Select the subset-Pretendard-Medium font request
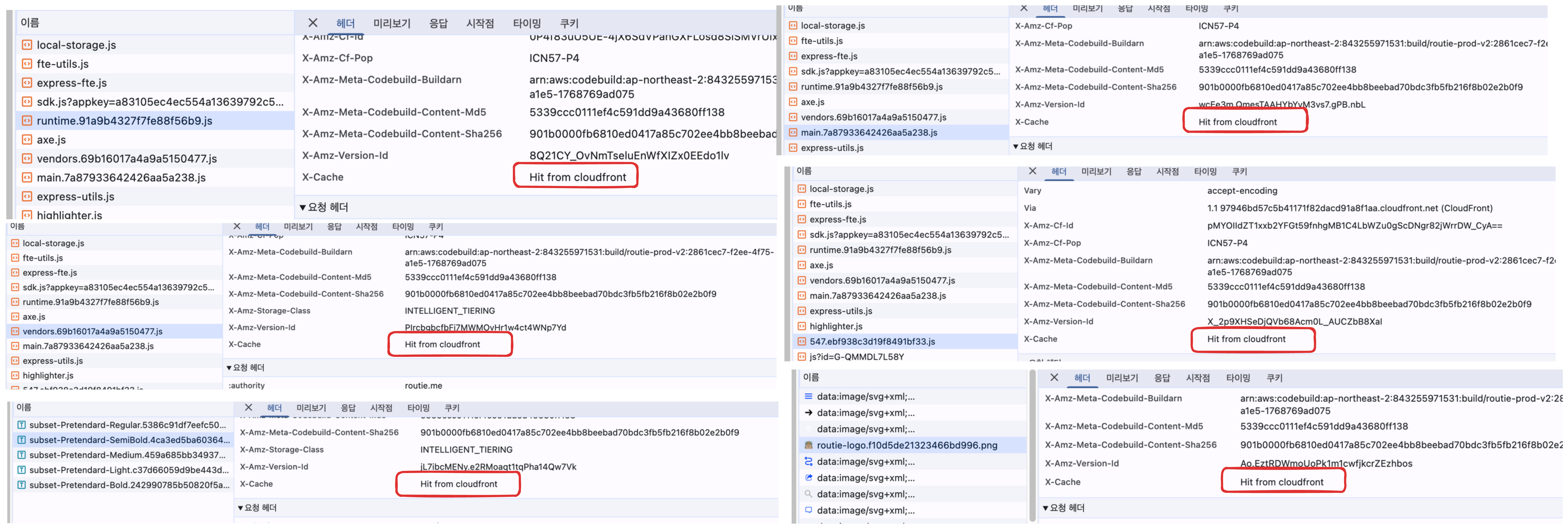The width and height of the screenshot is (1568, 529). point(127,455)
